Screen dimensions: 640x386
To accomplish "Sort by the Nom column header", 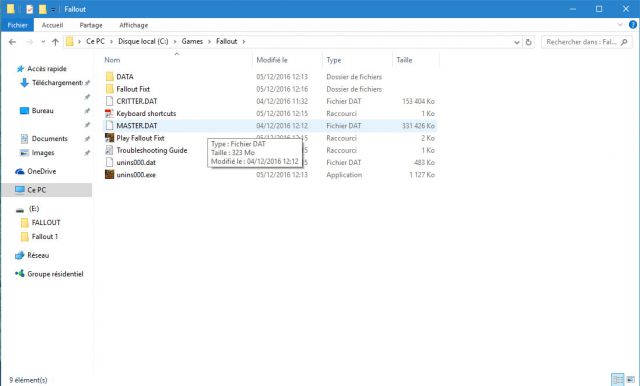I will point(112,60).
